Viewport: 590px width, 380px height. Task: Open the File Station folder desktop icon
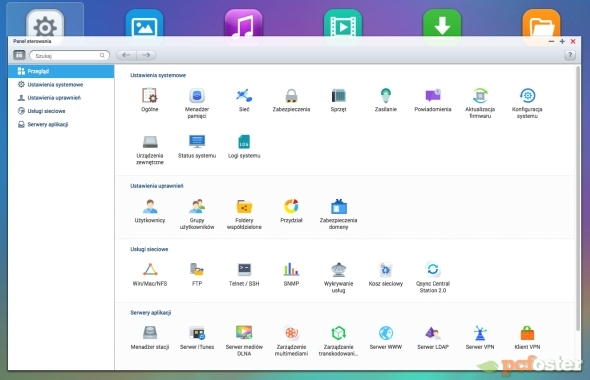pos(541,26)
